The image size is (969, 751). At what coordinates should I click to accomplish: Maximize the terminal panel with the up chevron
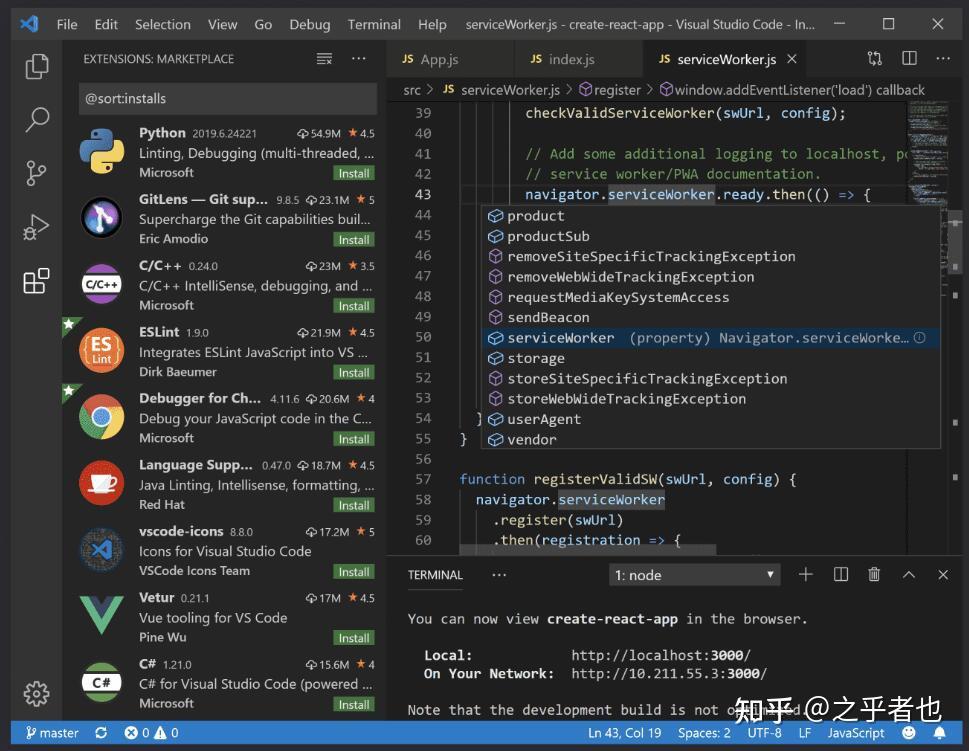908,575
